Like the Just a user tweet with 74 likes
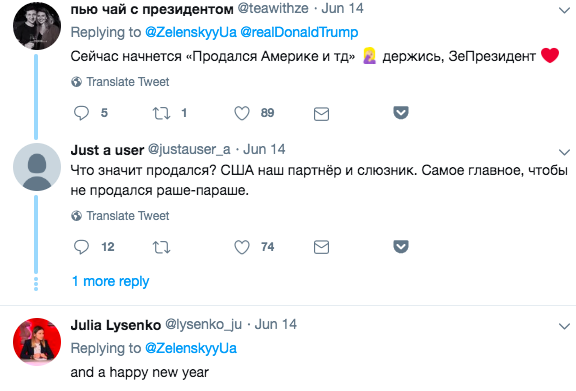Screen dimensions: 576x391 coord(242,247)
